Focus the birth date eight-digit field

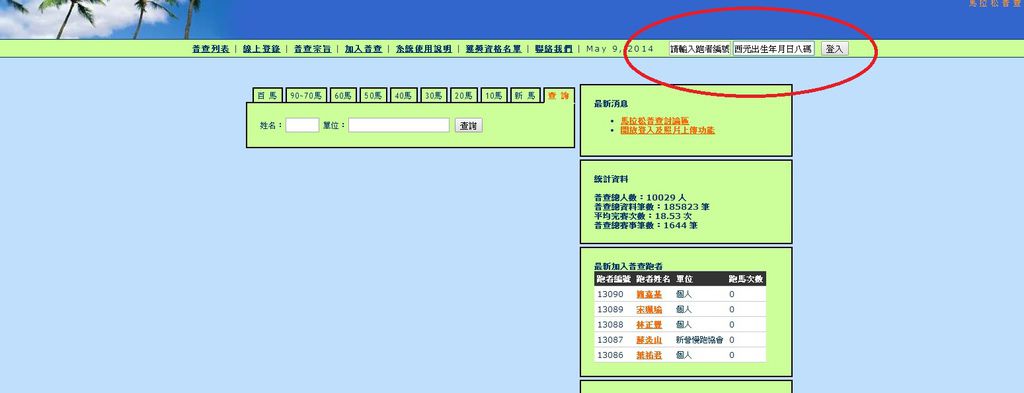(x=773, y=49)
